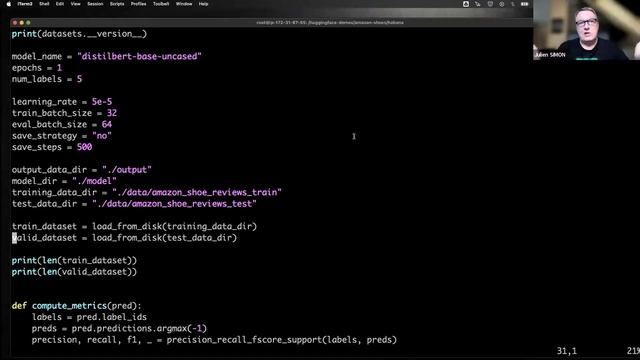The image size is (640, 360).
Task: Click the terminal window title bar text
Action: pyautogui.click(x=330, y=23)
